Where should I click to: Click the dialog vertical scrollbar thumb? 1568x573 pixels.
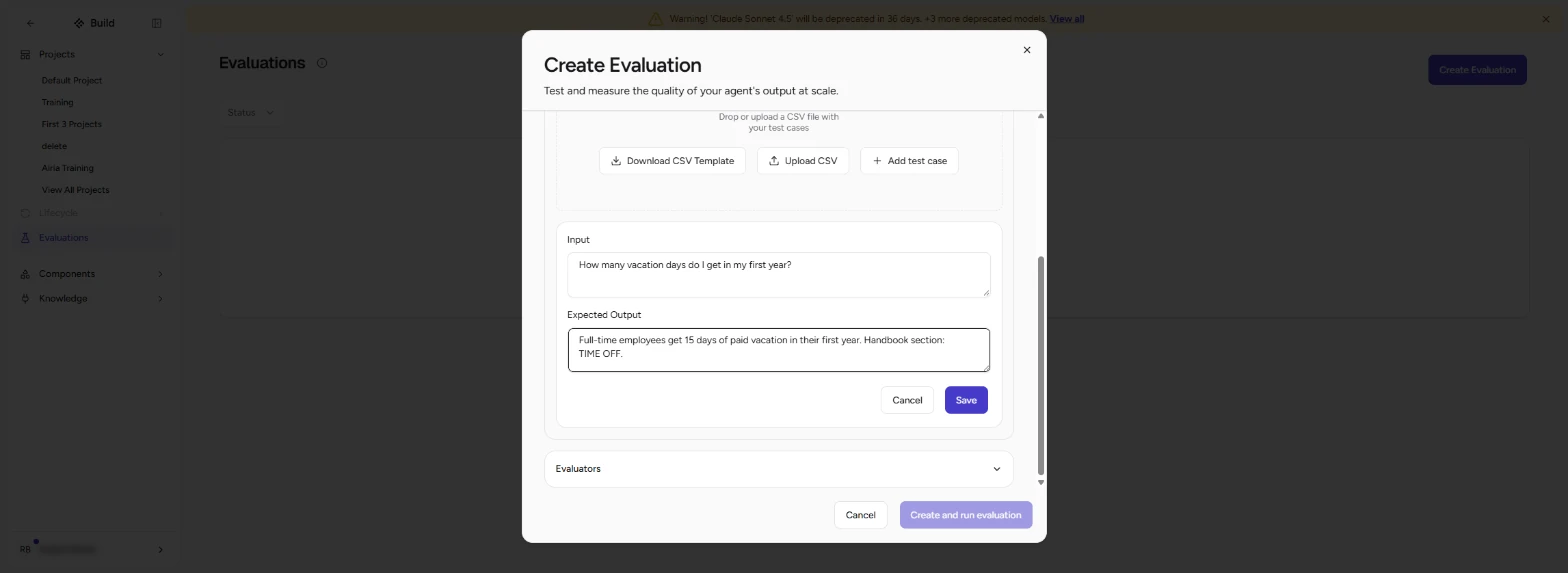tap(1041, 365)
